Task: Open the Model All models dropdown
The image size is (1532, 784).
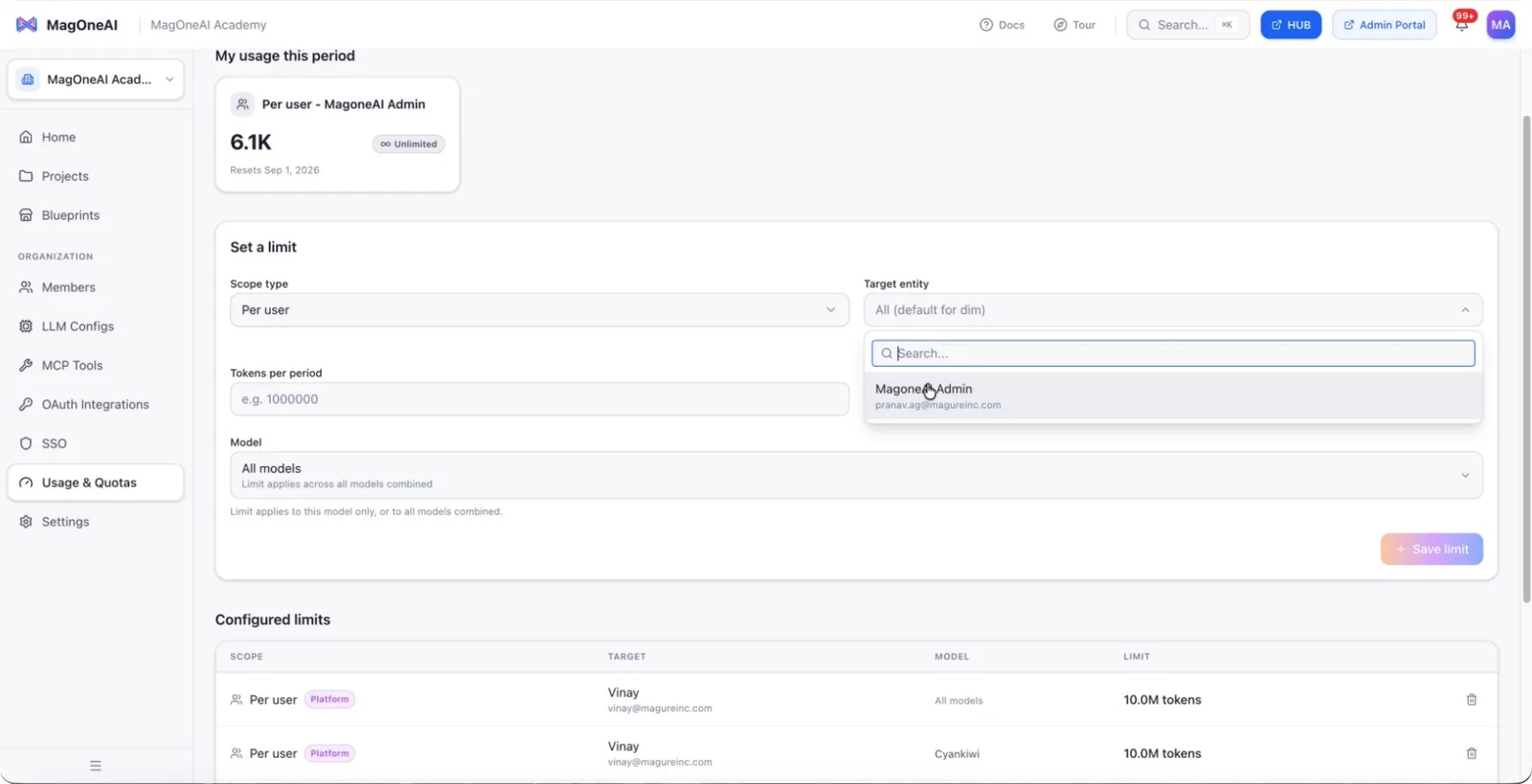Action: 856,475
